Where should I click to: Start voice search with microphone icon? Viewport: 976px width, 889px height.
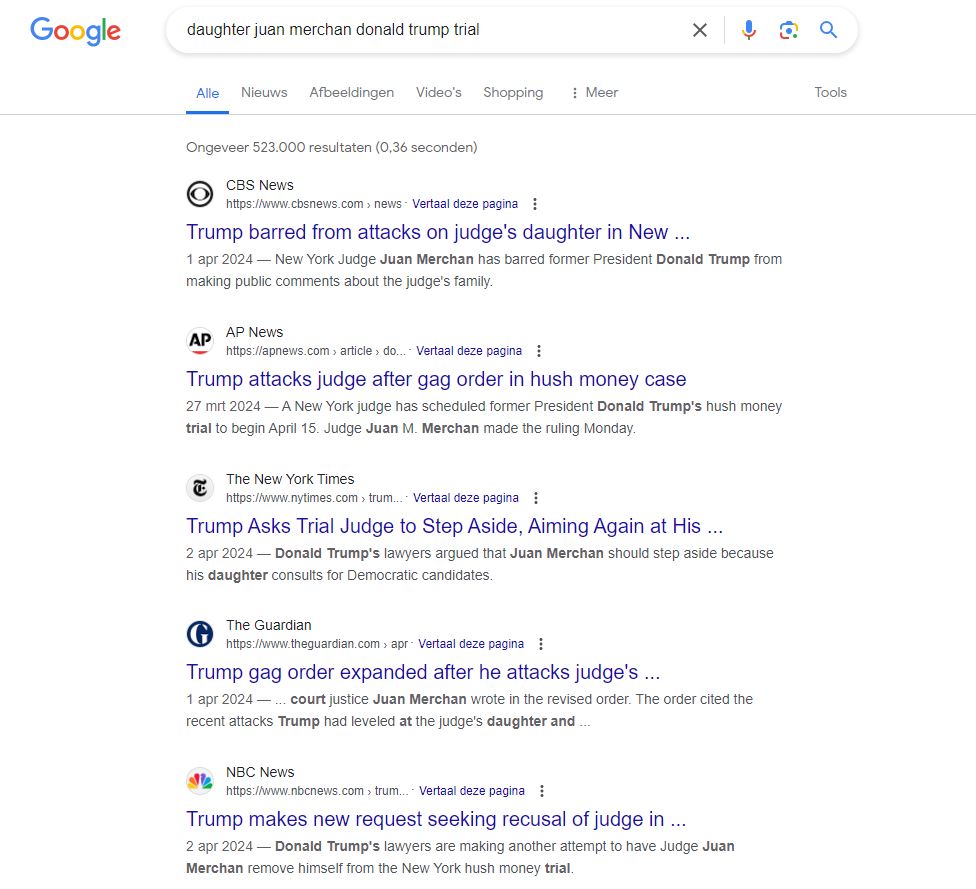point(749,30)
